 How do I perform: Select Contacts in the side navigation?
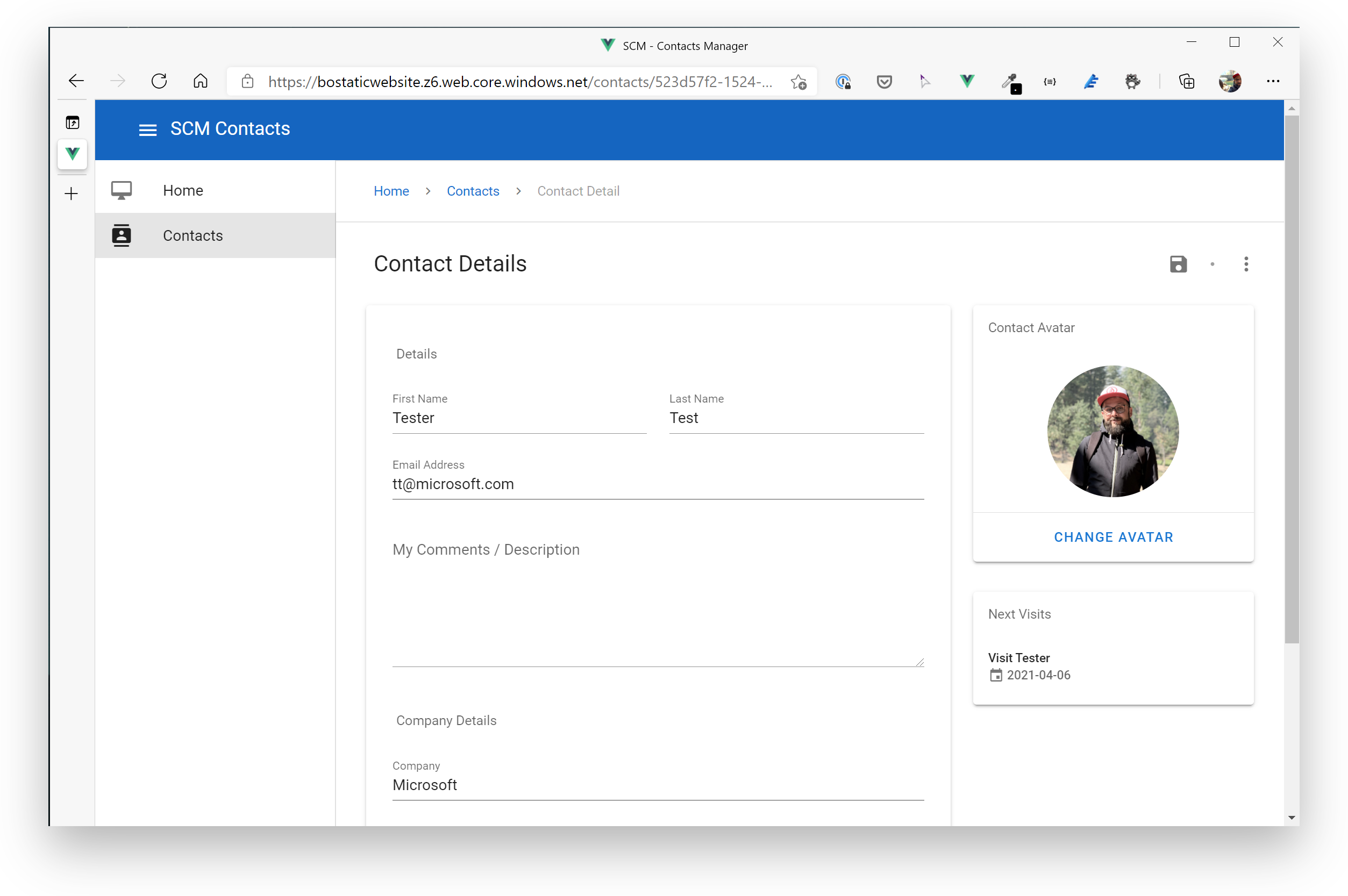tap(192, 235)
